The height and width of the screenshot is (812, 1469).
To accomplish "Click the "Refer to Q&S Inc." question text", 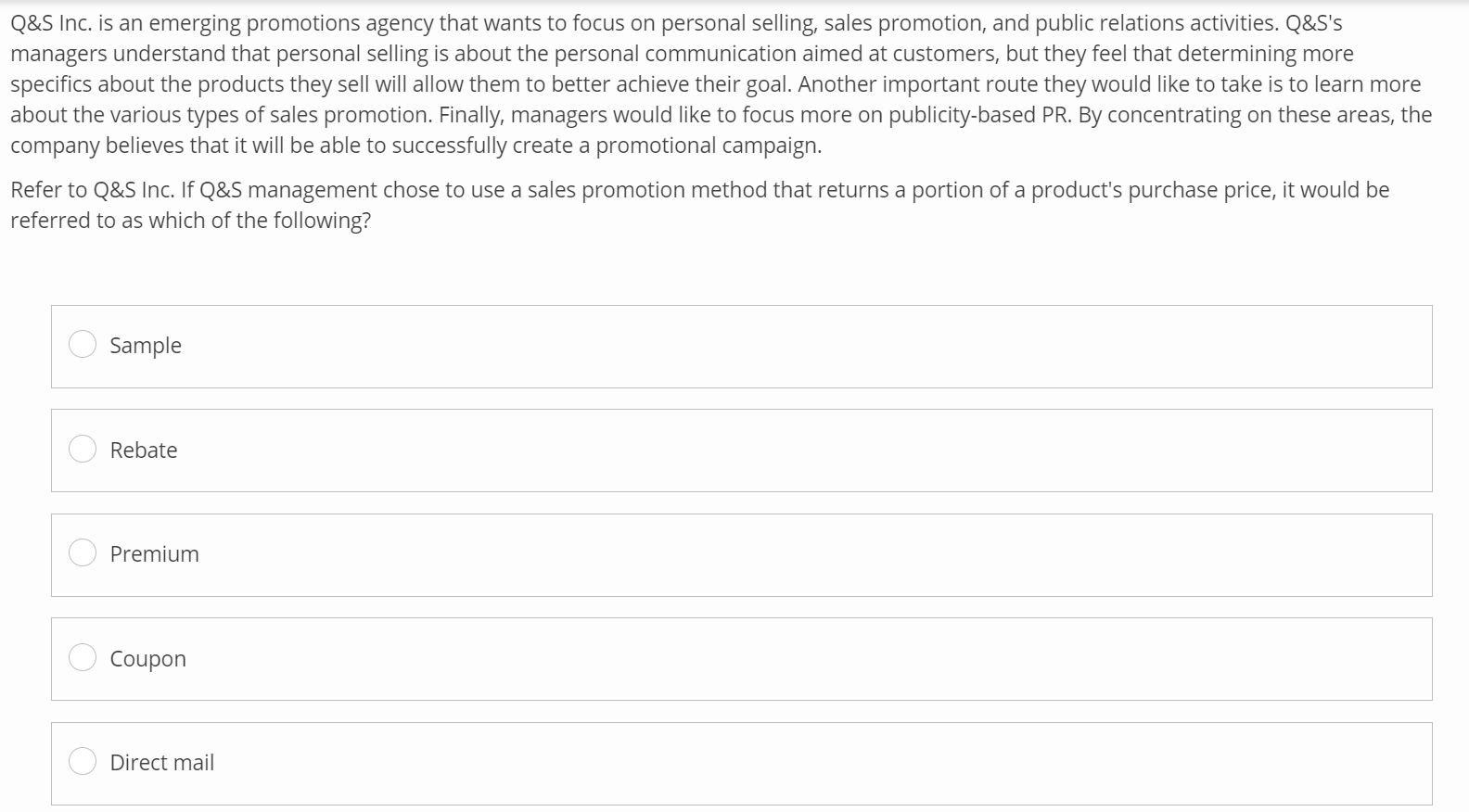I will [91, 190].
